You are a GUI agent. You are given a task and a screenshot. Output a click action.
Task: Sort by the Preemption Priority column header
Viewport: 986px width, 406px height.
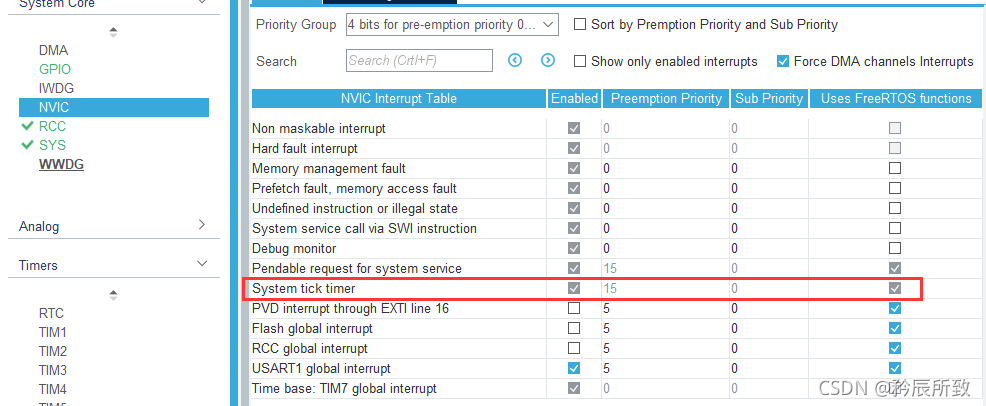[x=666, y=98]
